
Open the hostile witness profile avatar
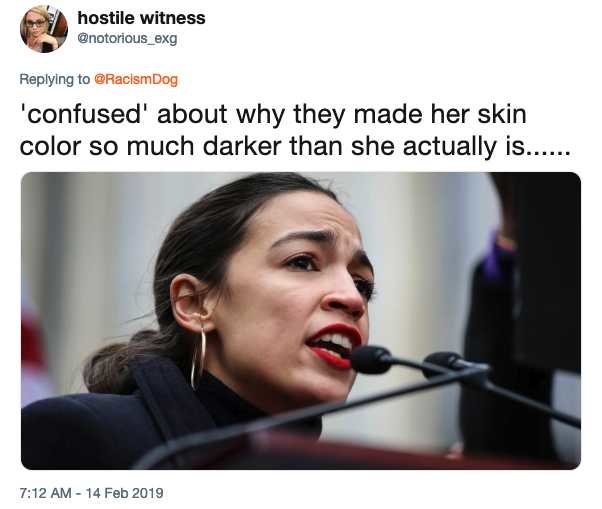click(44, 29)
